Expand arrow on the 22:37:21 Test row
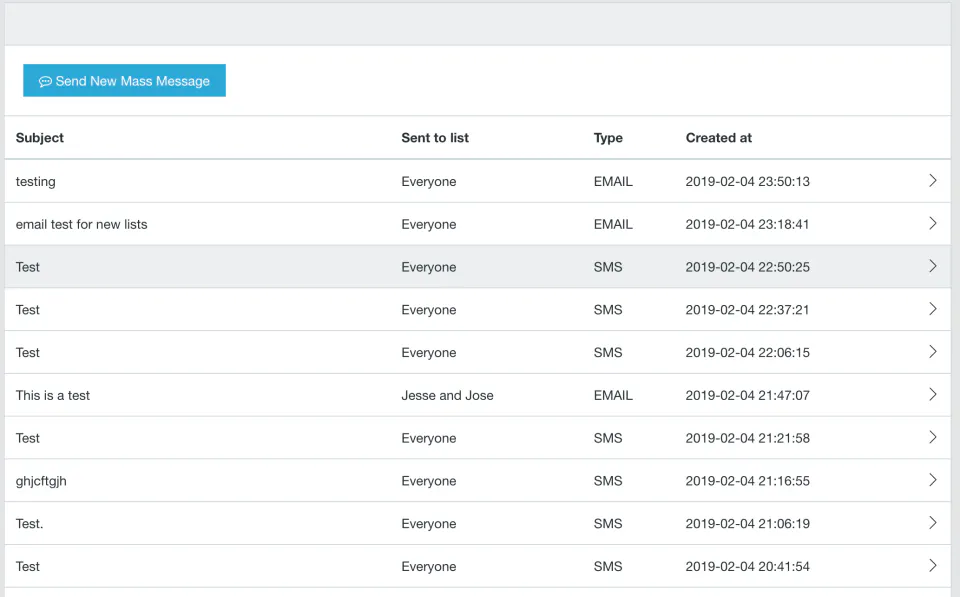Image resolution: width=960 pixels, height=597 pixels. pyautogui.click(x=932, y=309)
